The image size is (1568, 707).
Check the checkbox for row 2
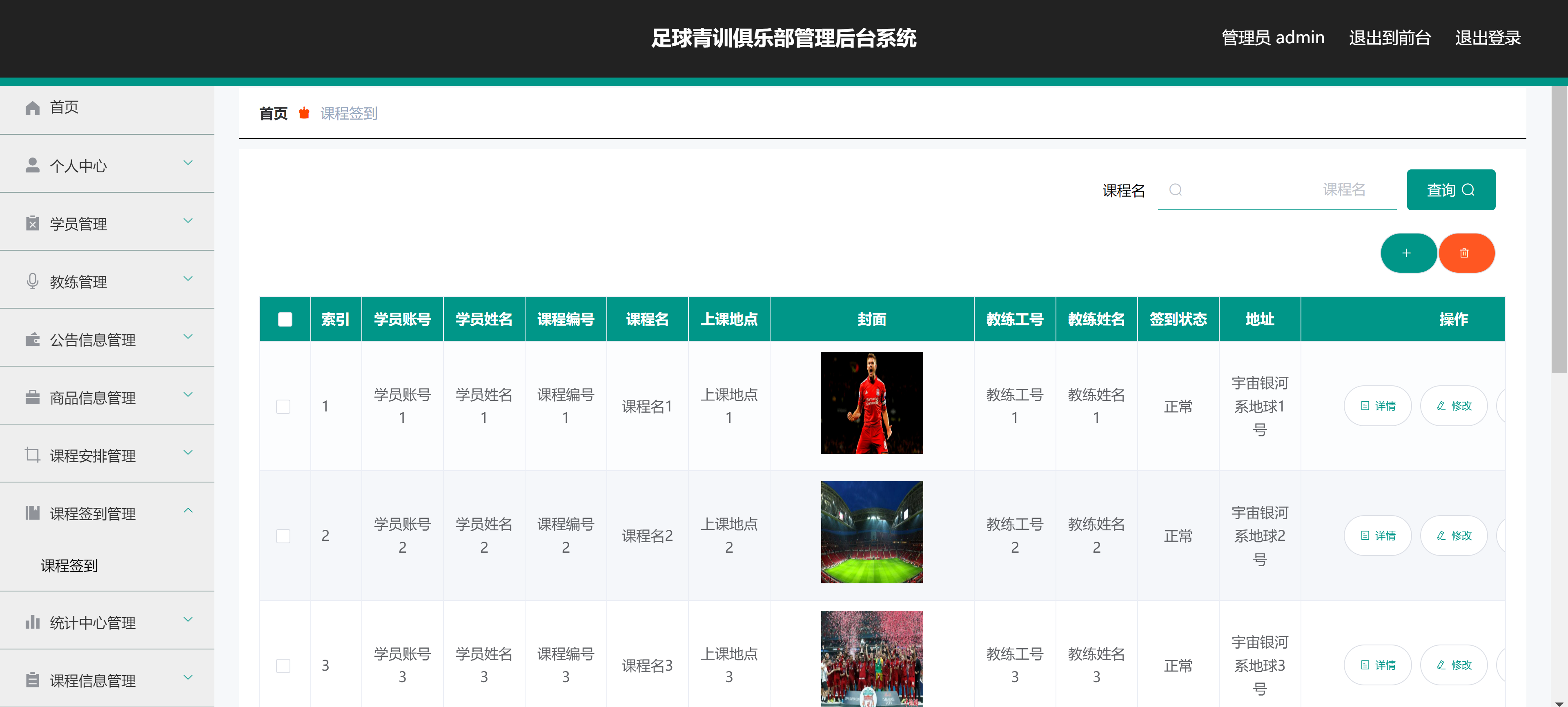point(283,536)
